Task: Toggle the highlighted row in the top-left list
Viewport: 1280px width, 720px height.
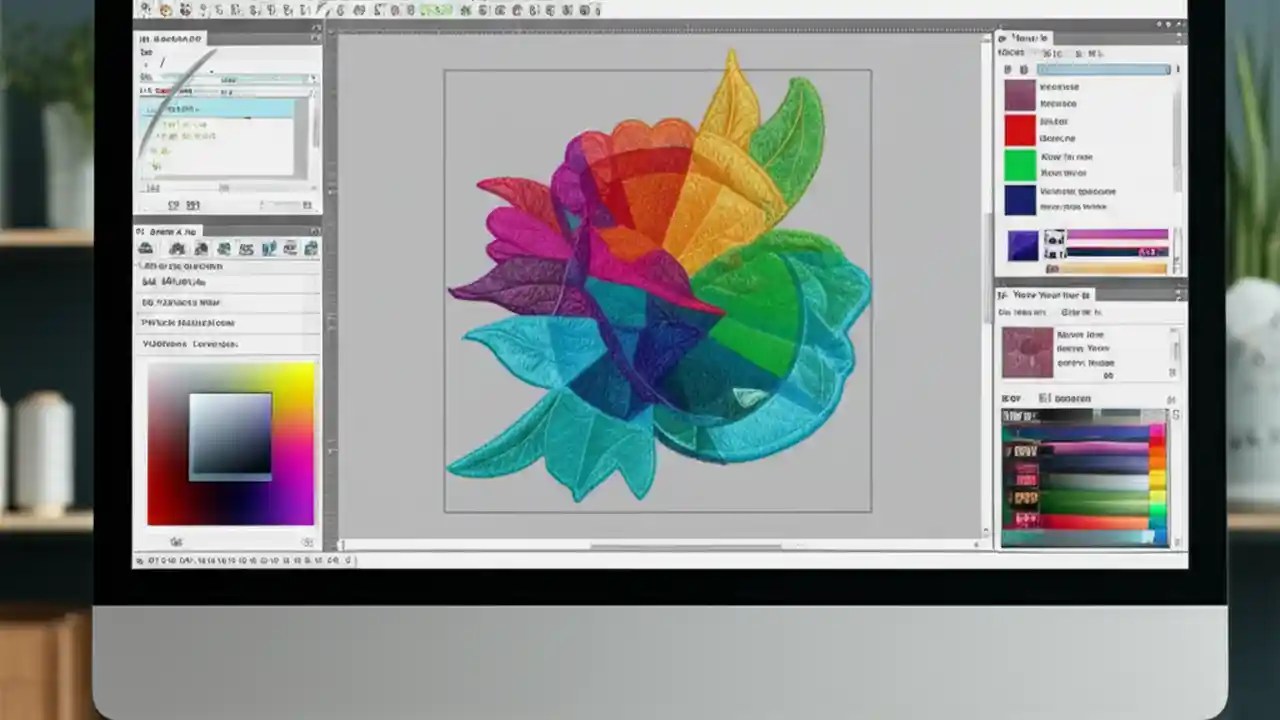Action: coord(225,107)
